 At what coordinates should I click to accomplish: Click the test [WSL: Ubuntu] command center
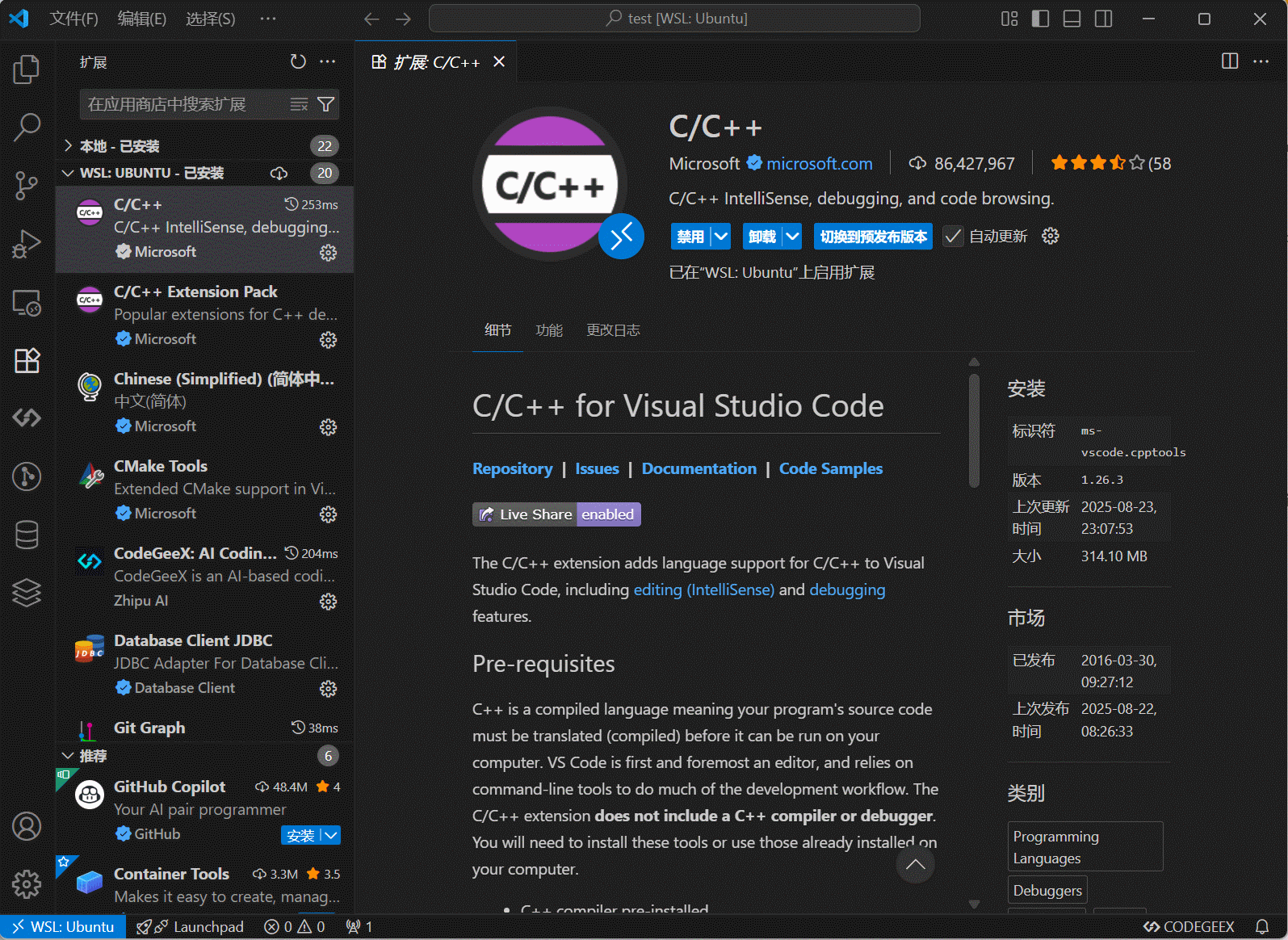coord(674,19)
